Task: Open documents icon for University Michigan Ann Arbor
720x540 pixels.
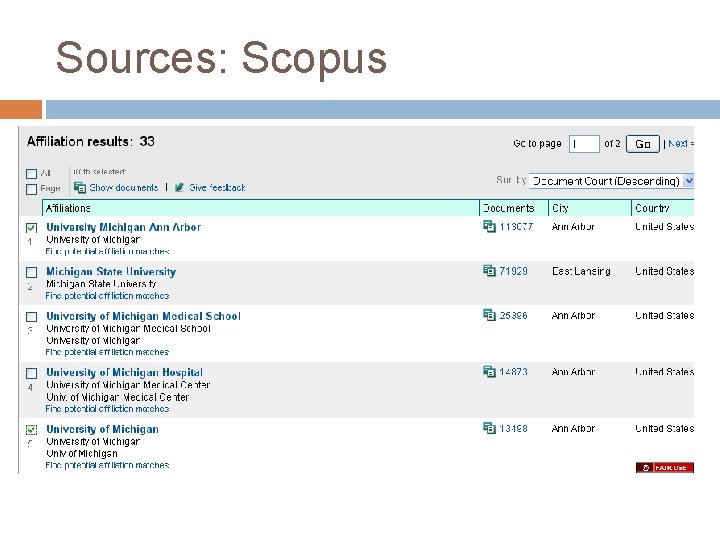Action: pos(489,226)
